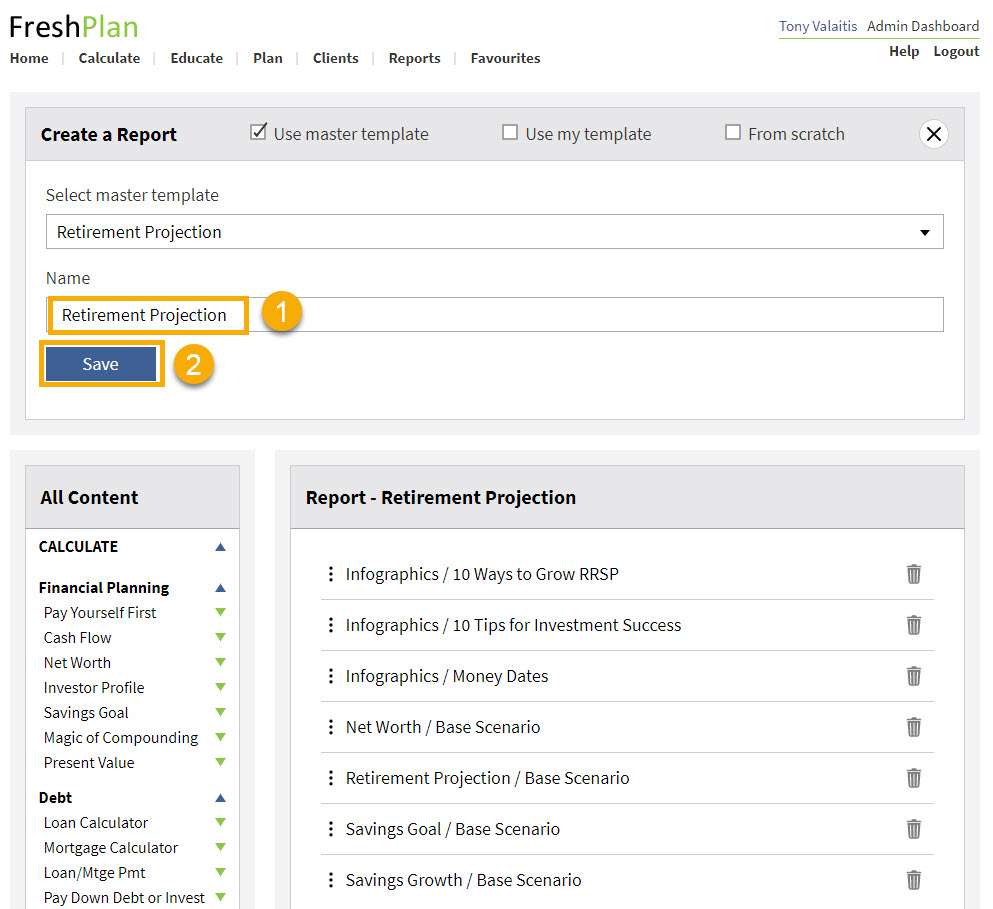Remove the Infographics / Money Dates row
The height and width of the screenshot is (909, 993).
[x=913, y=676]
